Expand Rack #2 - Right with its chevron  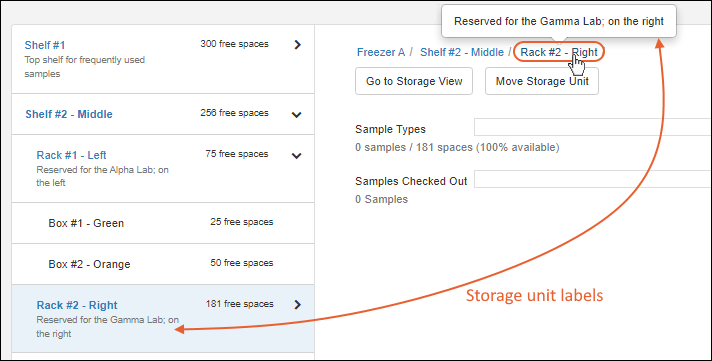[x=297, y=304]
